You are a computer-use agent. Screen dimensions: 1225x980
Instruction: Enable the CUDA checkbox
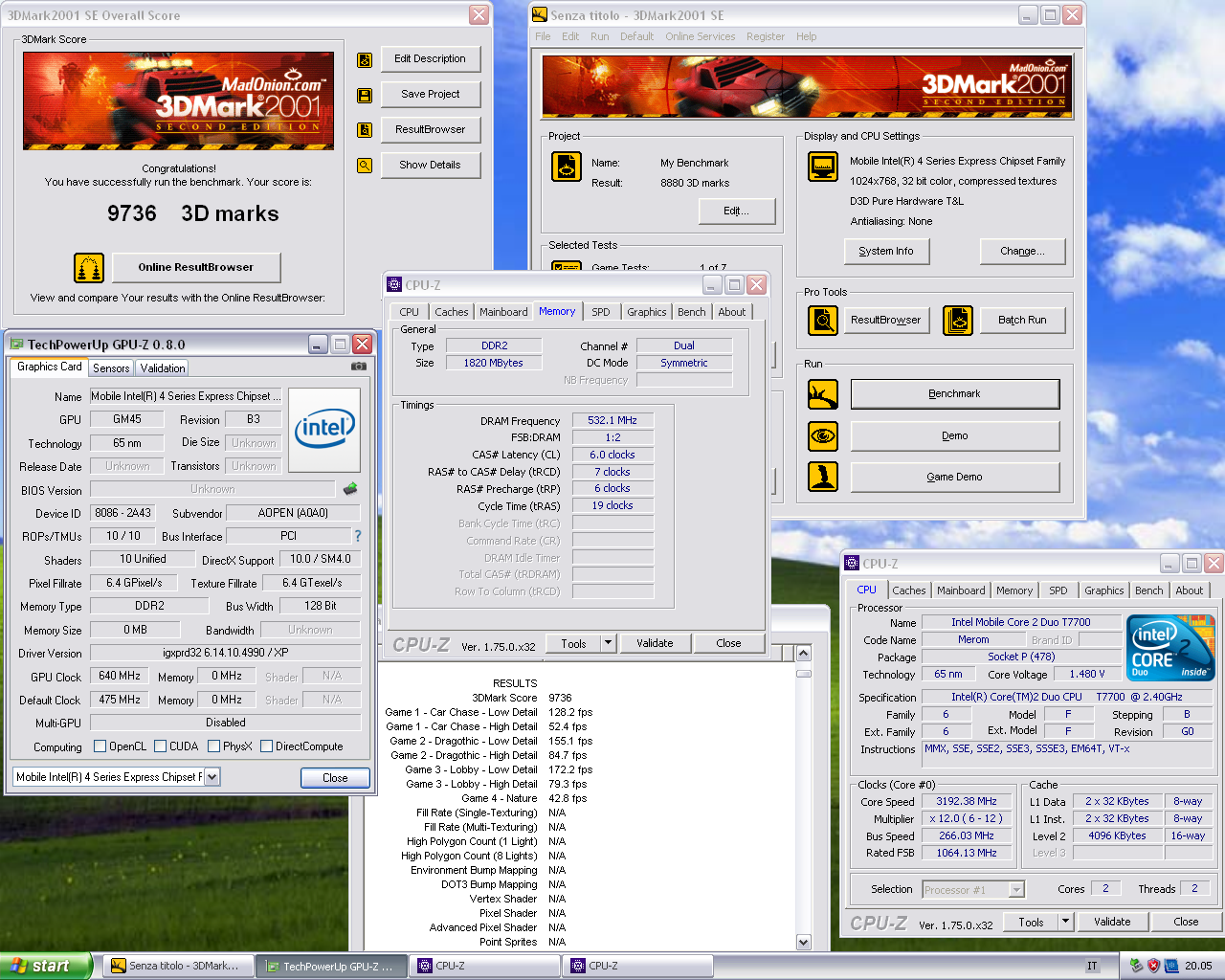pos(160,746)
